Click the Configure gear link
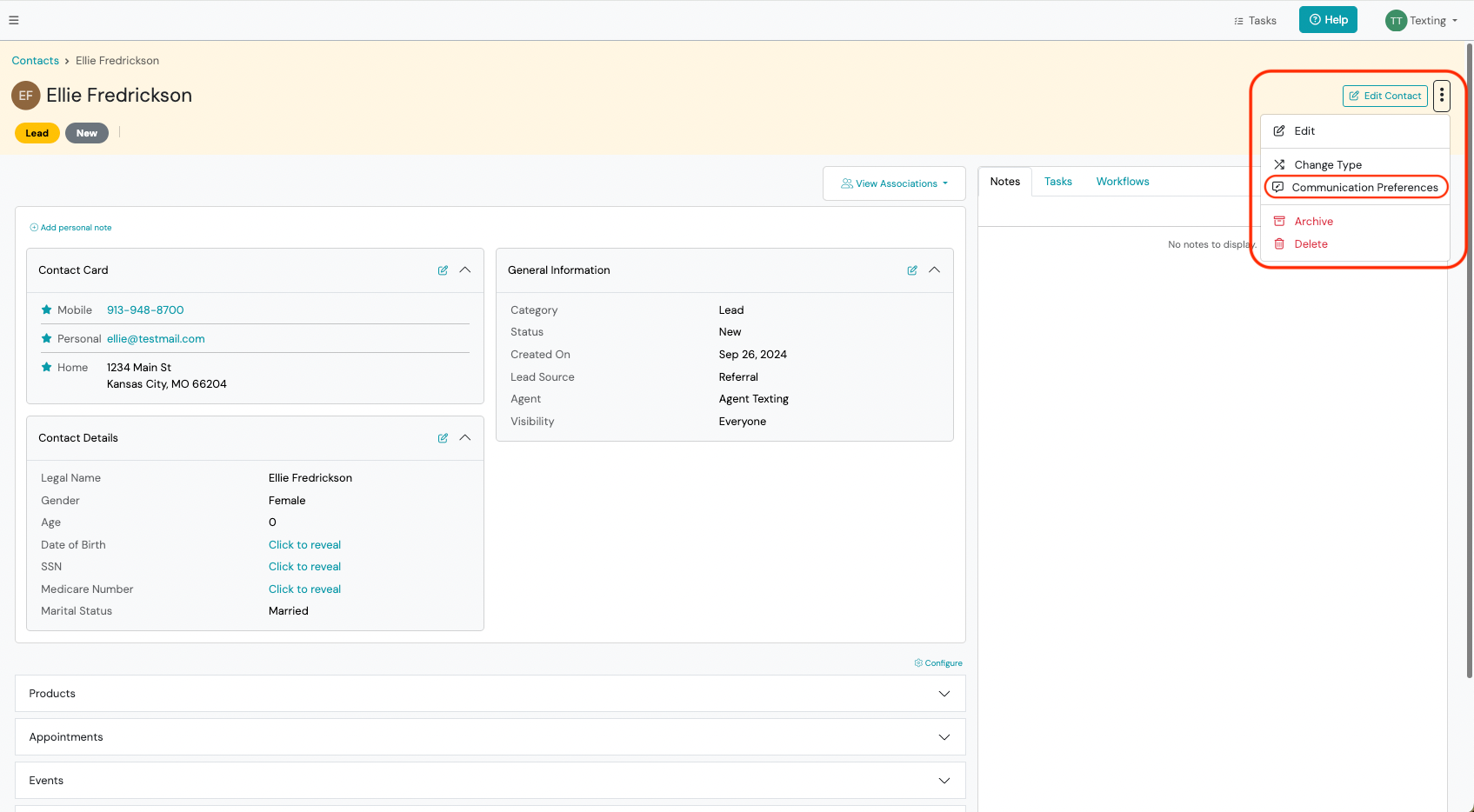Screen dimensions: 1474x812 pyautogui.click(x=938, y=662)
